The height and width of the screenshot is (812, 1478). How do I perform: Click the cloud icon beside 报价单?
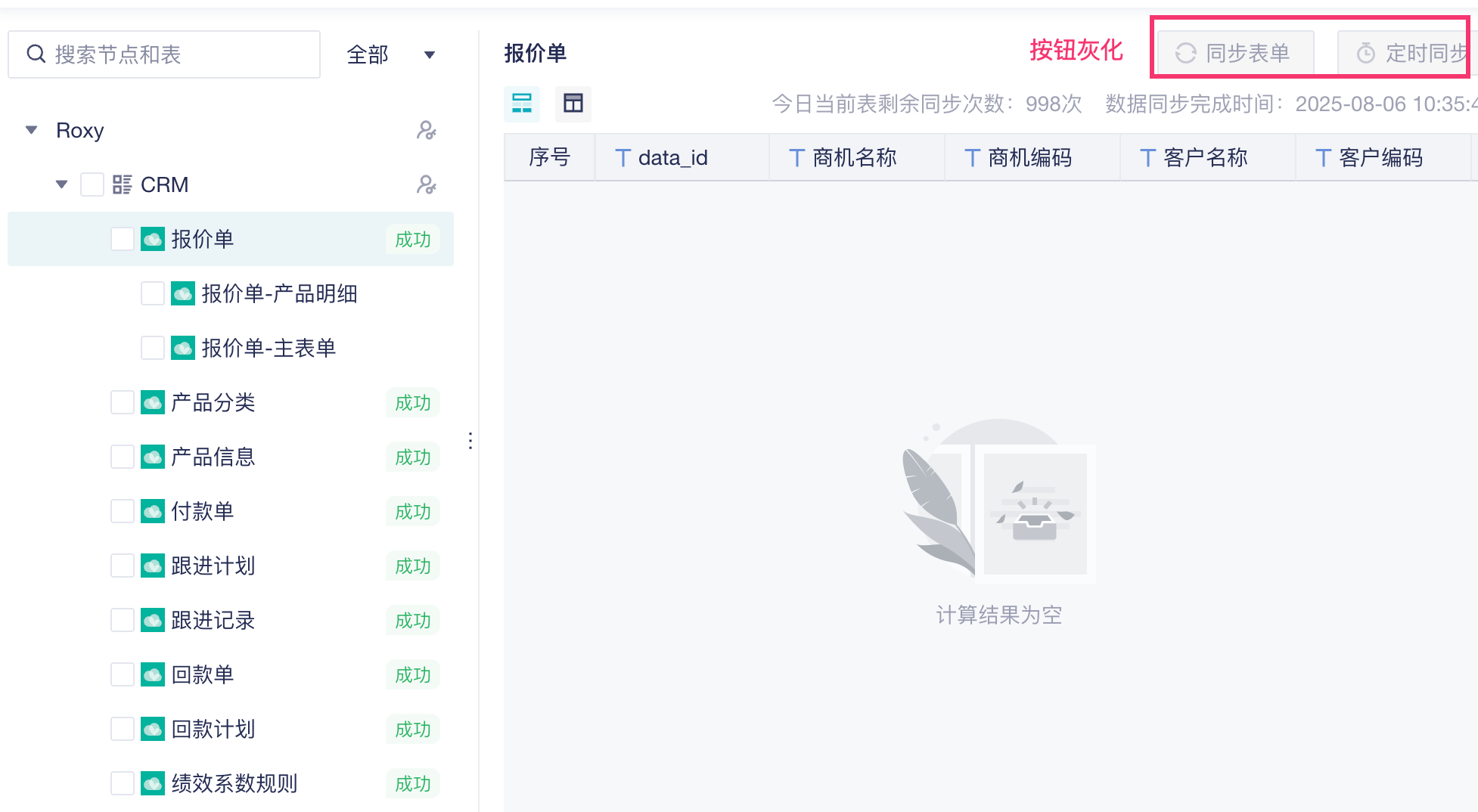click(153, 239)
